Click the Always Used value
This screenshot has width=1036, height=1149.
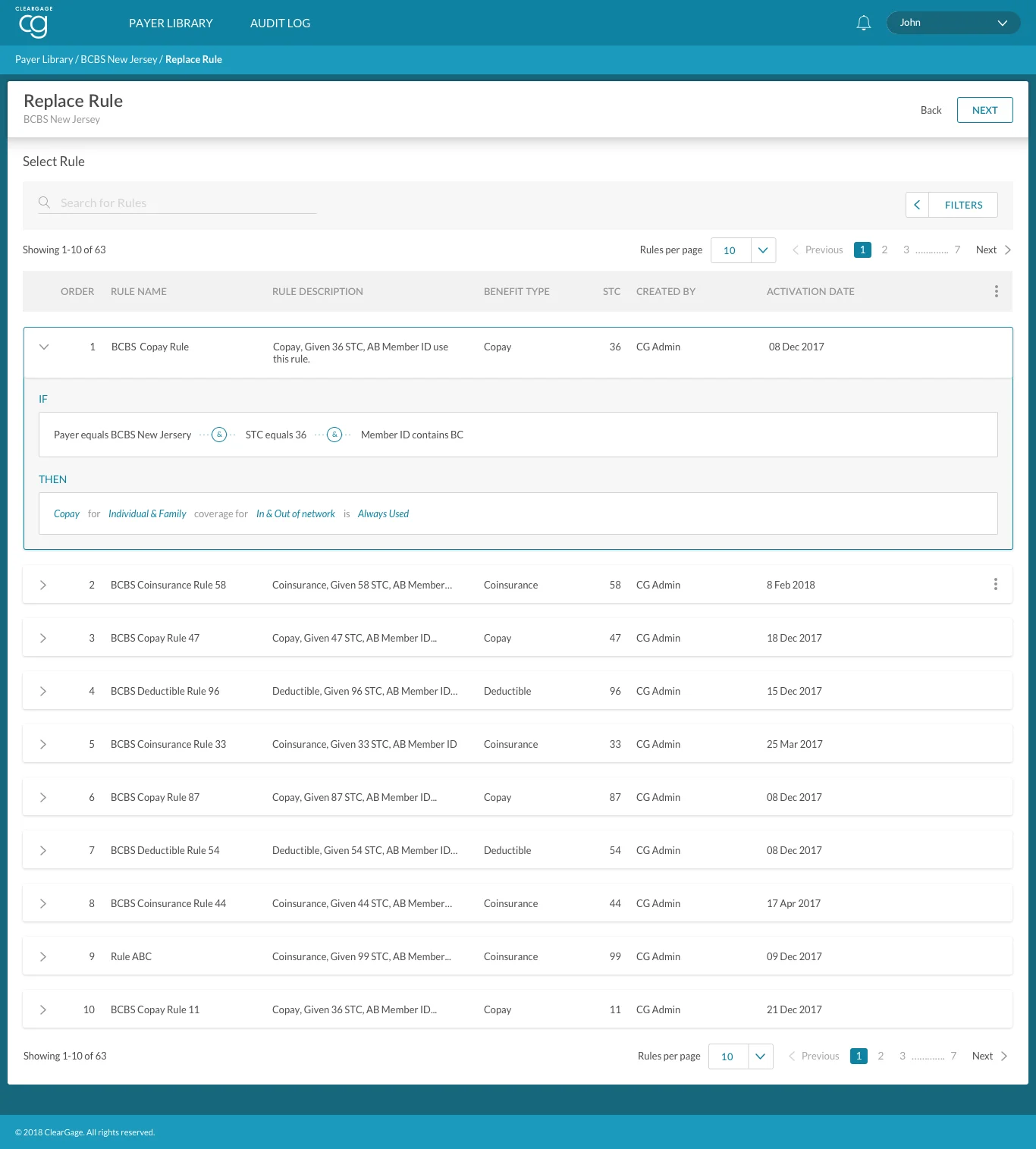[x=383, y=513]
